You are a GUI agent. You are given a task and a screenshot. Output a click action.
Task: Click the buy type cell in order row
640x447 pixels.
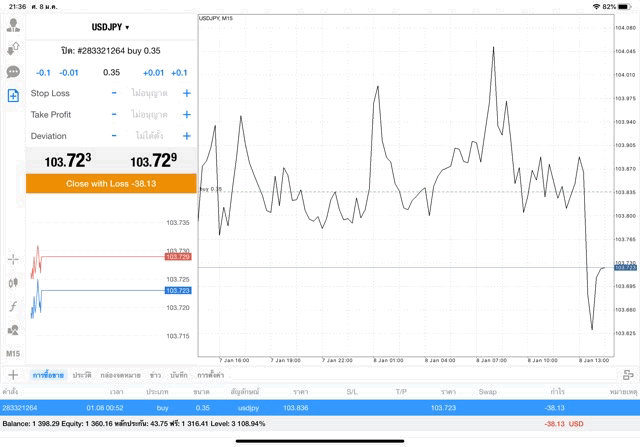point(162,408)
